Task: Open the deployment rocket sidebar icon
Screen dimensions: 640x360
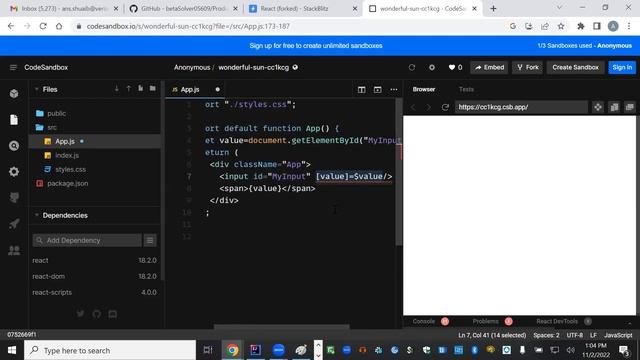Action: pyautogui.click(x=14, y=224)
